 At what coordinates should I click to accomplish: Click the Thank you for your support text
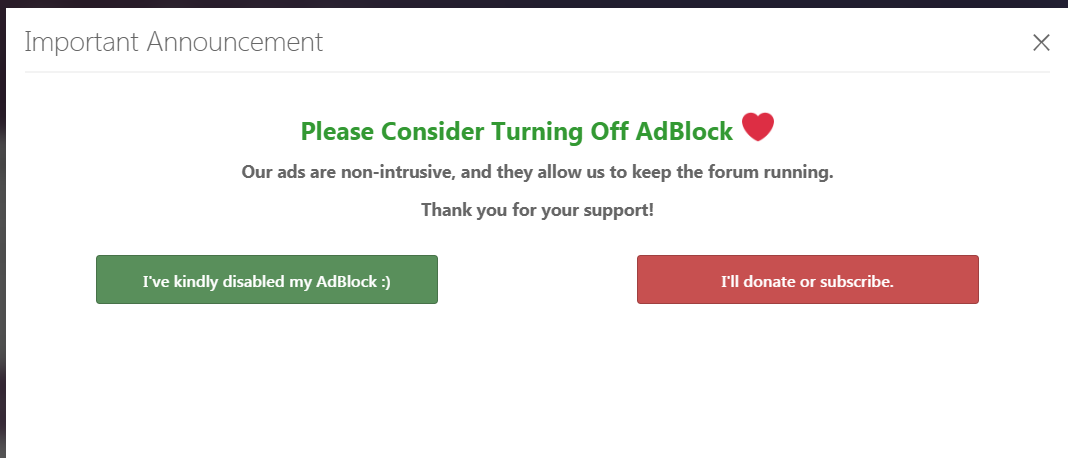coord(537,210)
